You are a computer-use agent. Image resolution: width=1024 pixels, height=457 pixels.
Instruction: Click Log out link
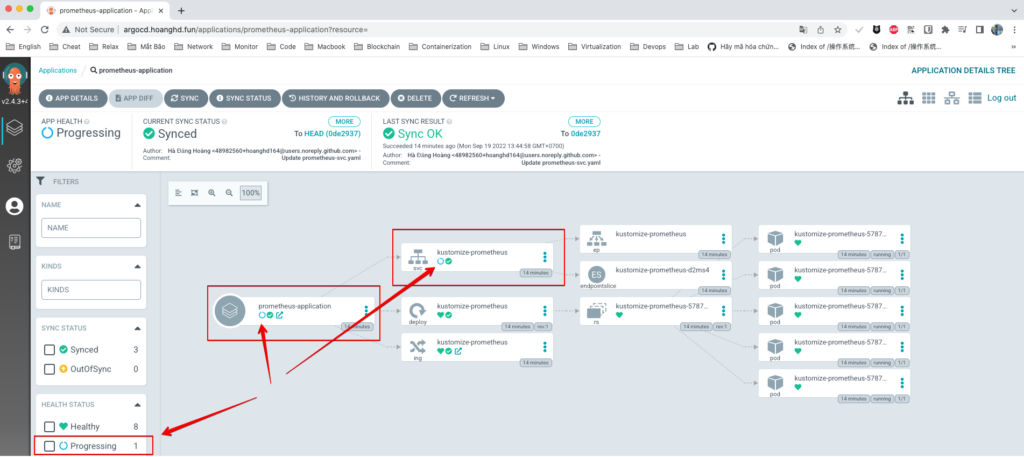click(x=1002, y=98)
